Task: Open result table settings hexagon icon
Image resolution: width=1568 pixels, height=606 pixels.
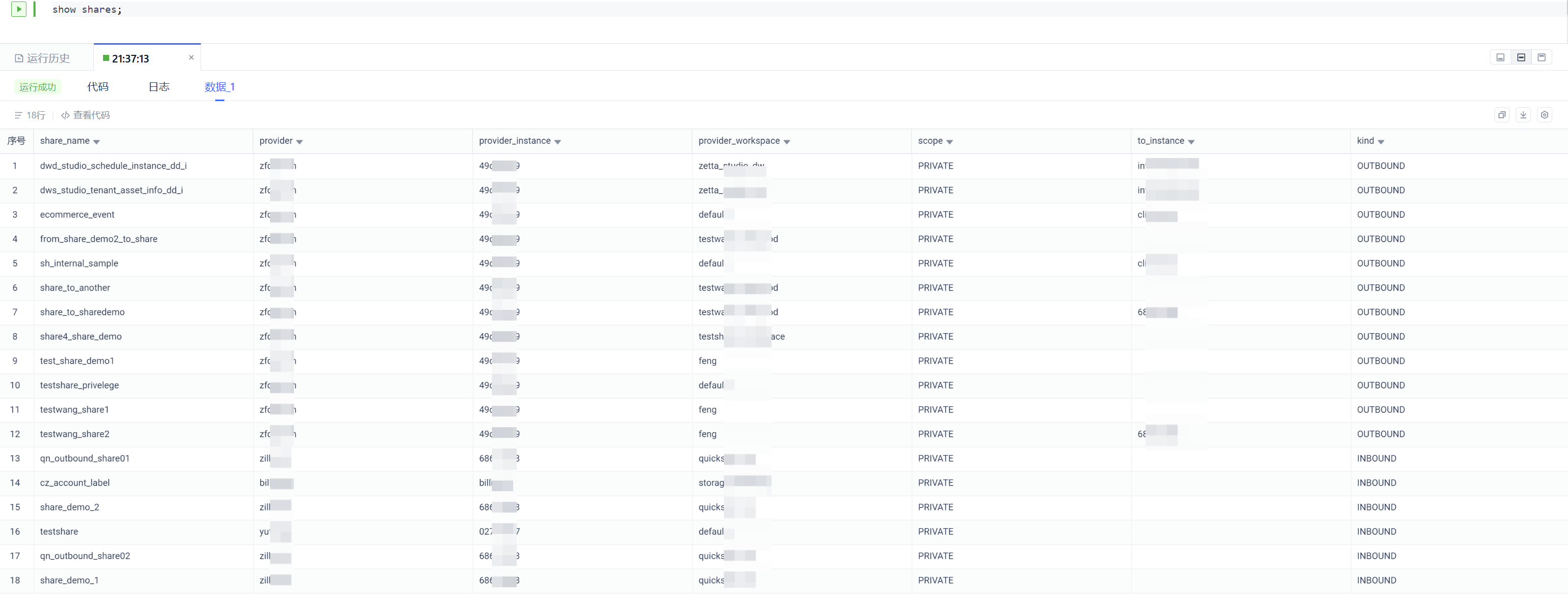Action: (1544, 115)
